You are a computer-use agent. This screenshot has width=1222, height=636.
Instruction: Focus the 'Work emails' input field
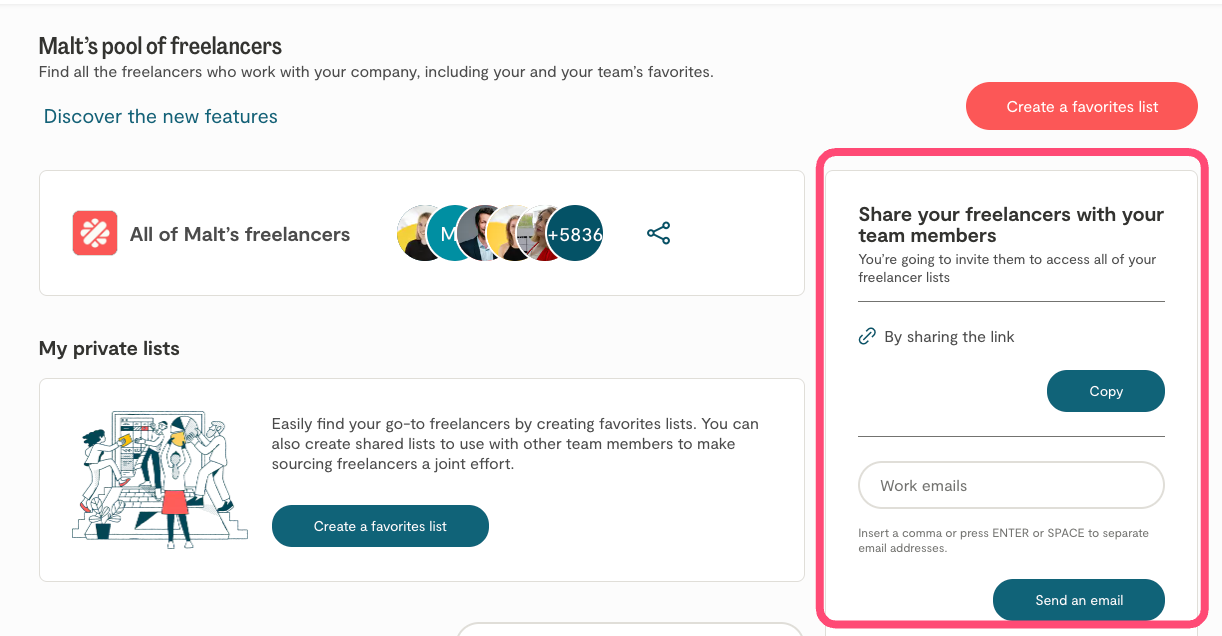1011,486
